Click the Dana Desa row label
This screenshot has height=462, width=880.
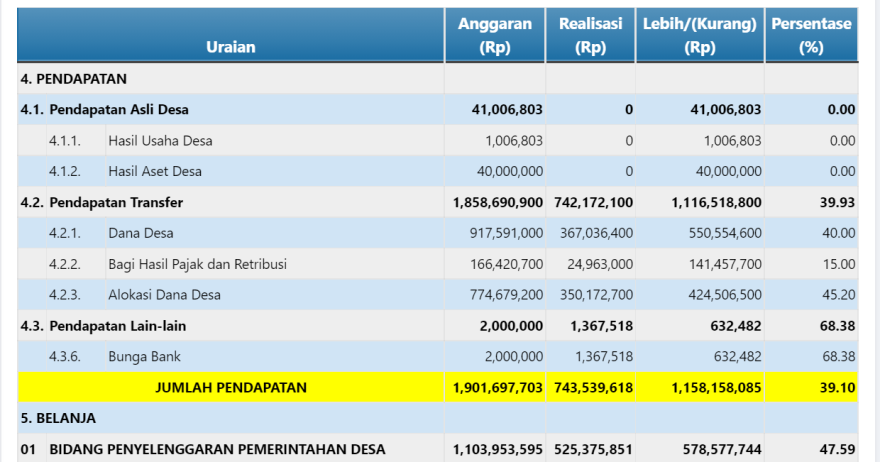[141, 233]
